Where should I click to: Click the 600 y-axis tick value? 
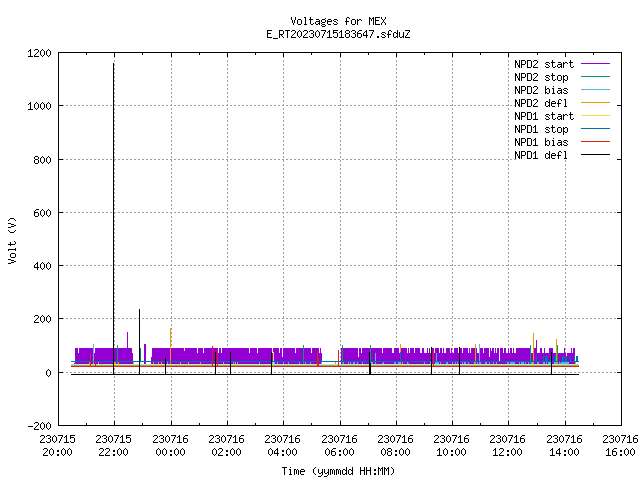pos(42,213)
